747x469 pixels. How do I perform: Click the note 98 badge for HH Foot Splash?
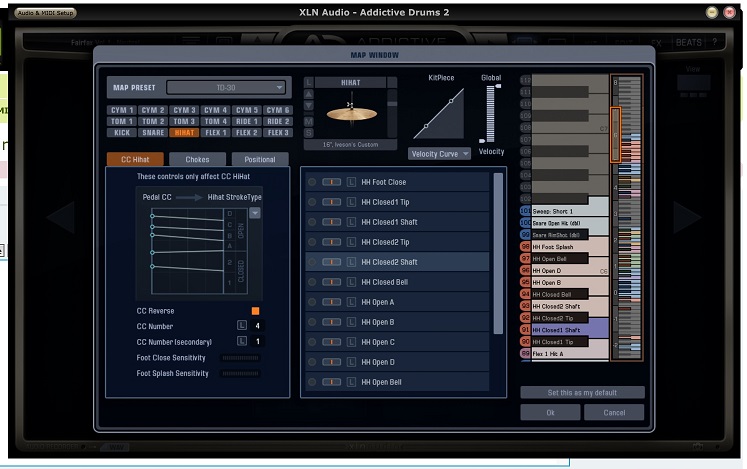coord(525,246)
